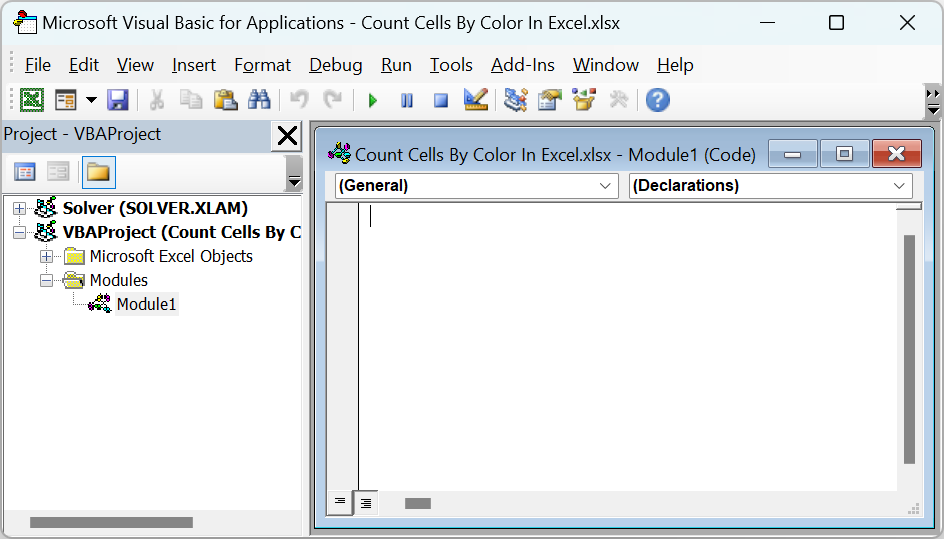Toggle Design Mode with the ruler icon
Image resolution: width=944 pixels, height=539 pixels.
pyautogui.click(x=476, y=100)
